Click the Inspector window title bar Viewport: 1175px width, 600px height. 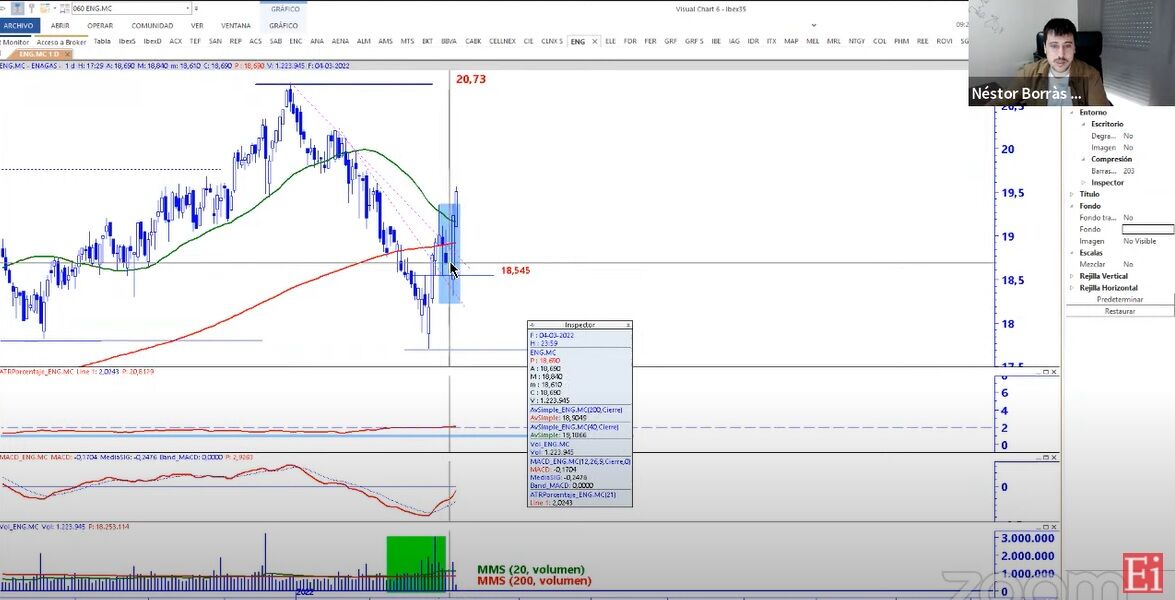coord(579,325)
